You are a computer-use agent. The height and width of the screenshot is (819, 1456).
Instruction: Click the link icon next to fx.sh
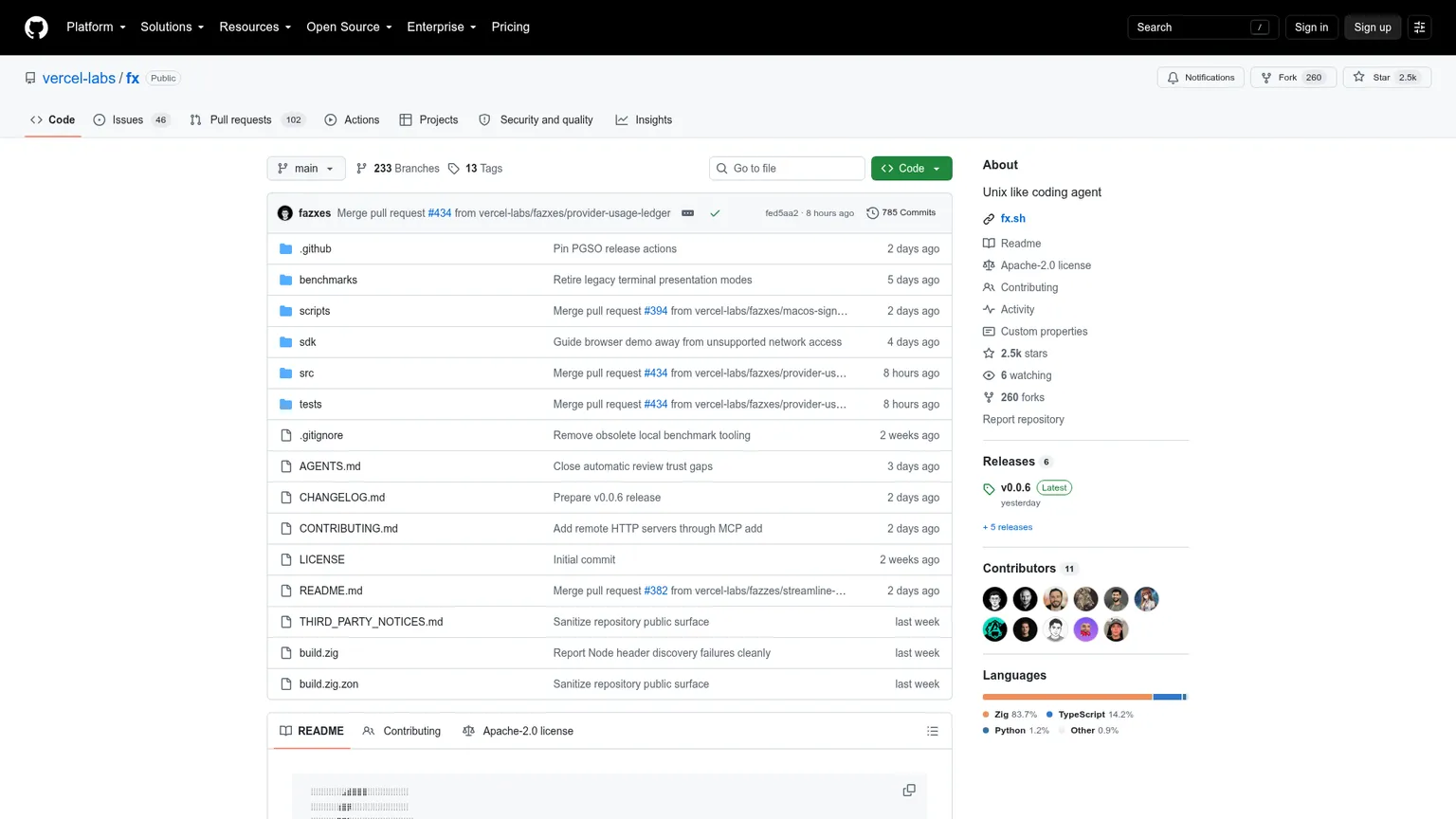pyautogui.click(x=989, y=219)
